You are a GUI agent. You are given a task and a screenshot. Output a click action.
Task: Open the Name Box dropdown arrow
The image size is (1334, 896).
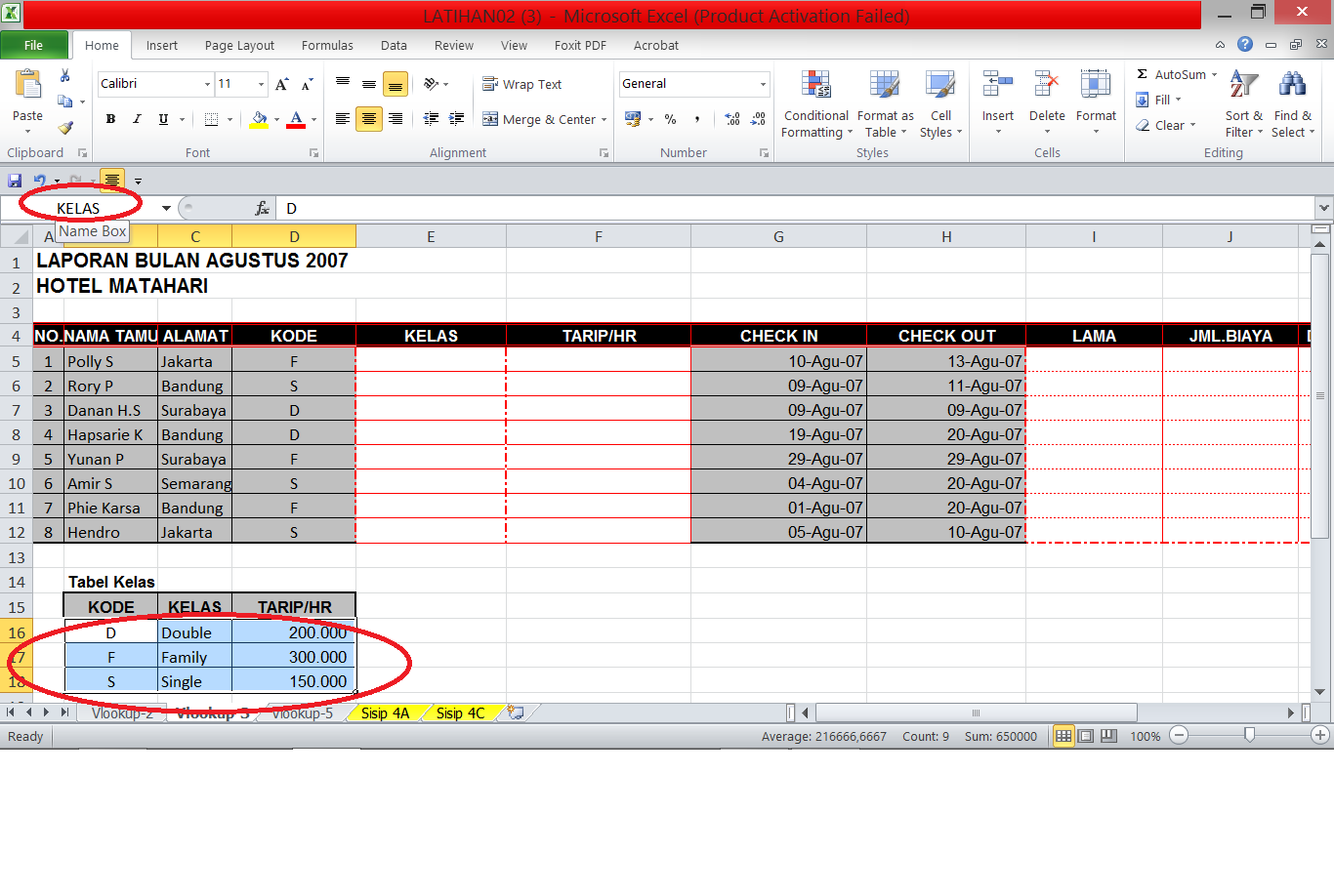coord(166,208)
